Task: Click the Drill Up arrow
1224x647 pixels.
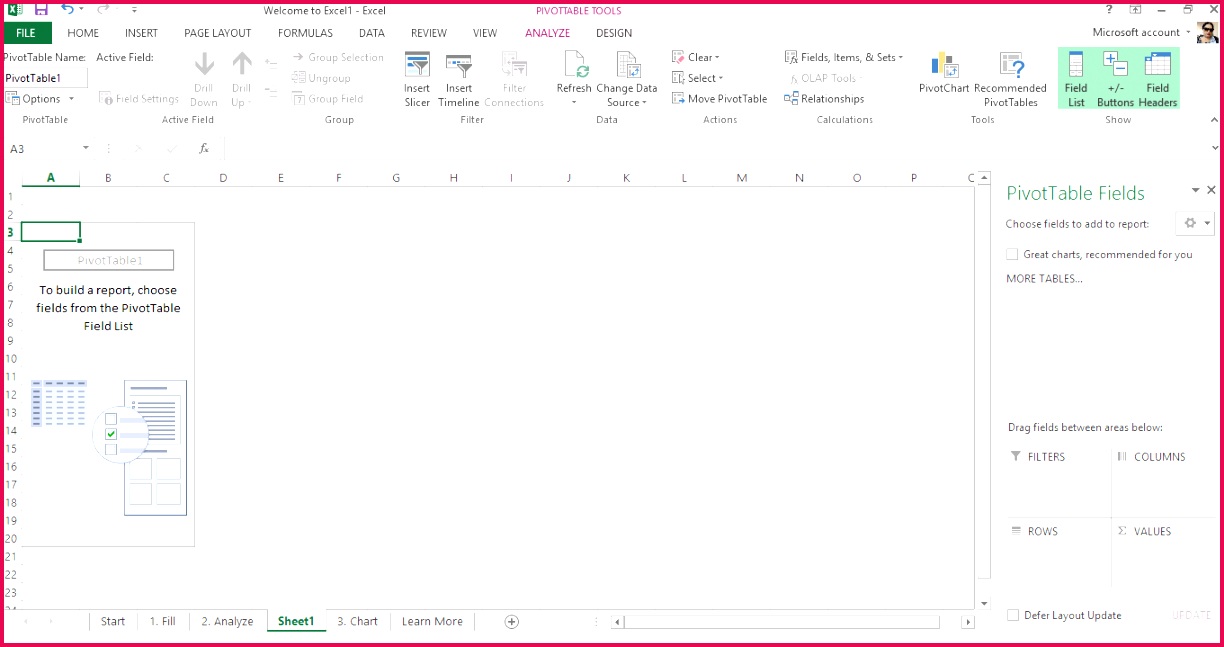Action: pos(241,80)
